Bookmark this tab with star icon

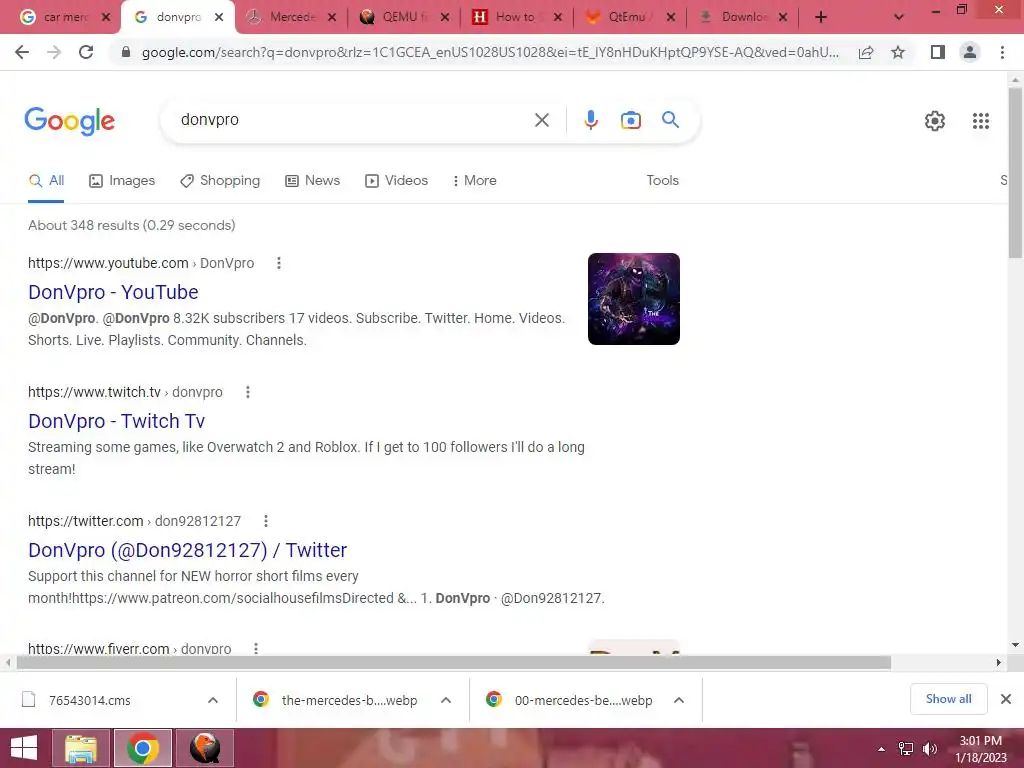pyautogui.click(x=898, y=52)
